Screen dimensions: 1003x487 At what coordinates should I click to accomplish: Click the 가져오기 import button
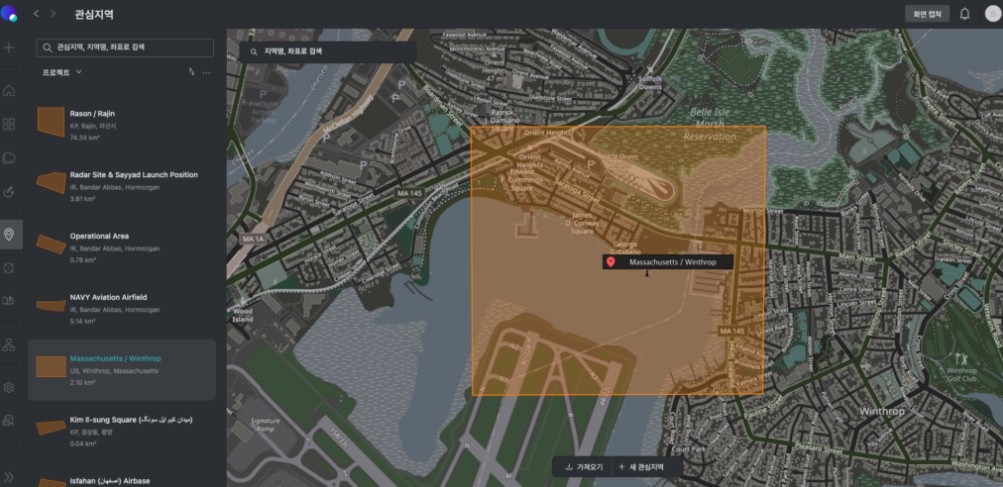pos(583,467)
